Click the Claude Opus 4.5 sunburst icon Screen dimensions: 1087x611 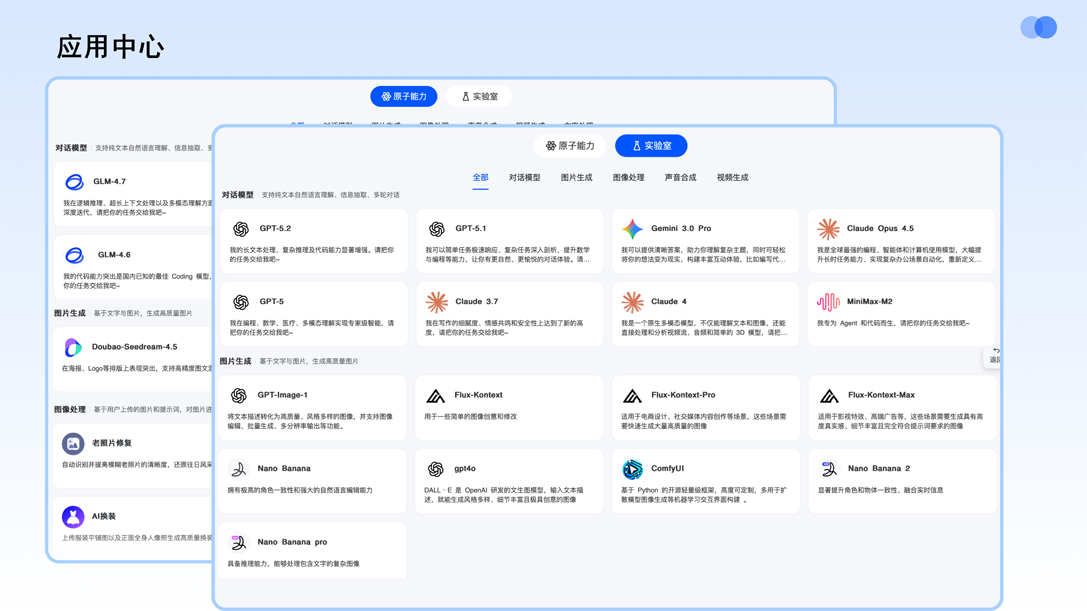[828, 229]
